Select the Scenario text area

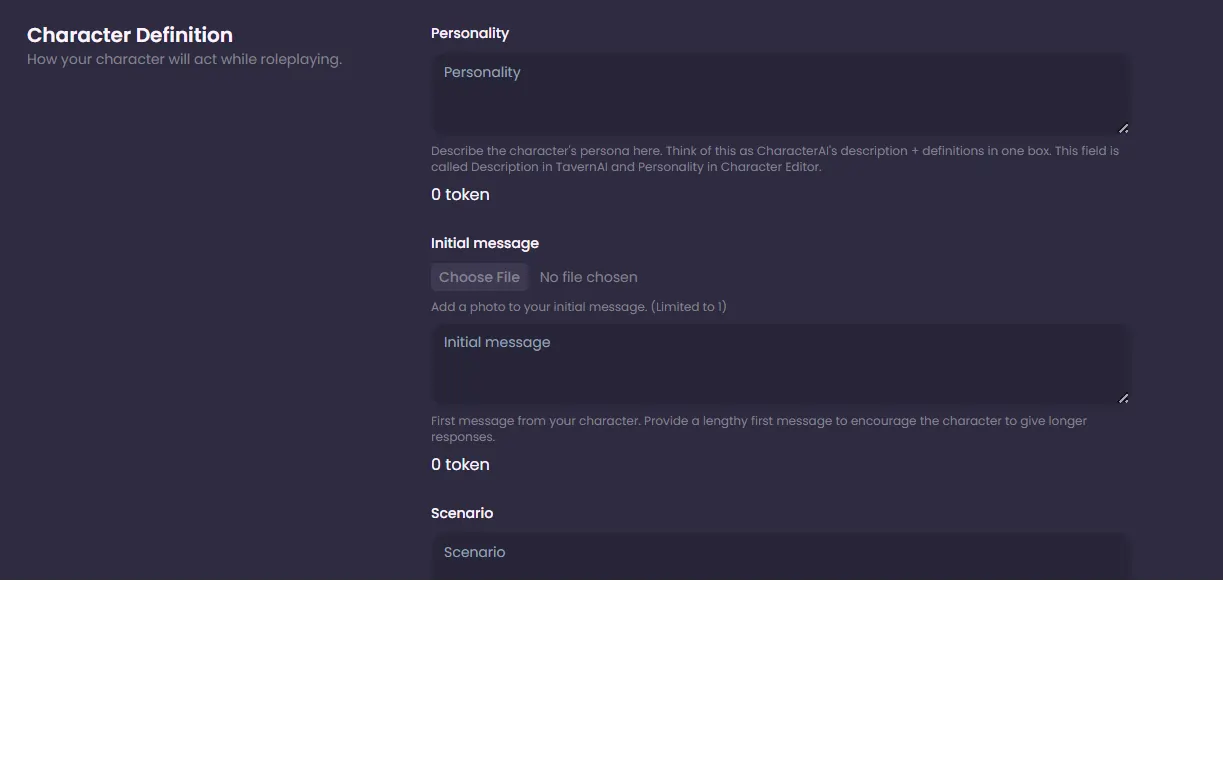click(778, 558)
